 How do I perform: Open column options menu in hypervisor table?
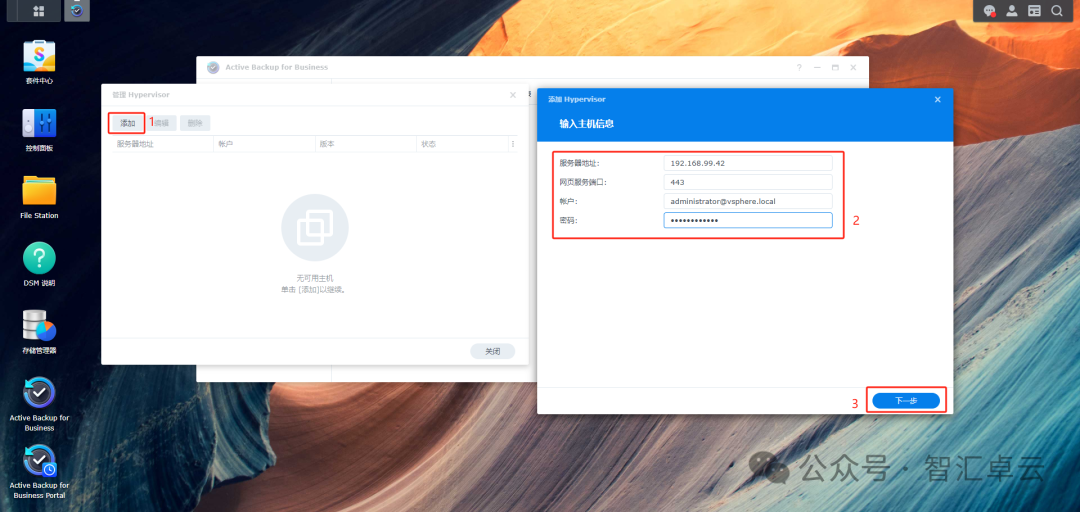click(512, 144)
